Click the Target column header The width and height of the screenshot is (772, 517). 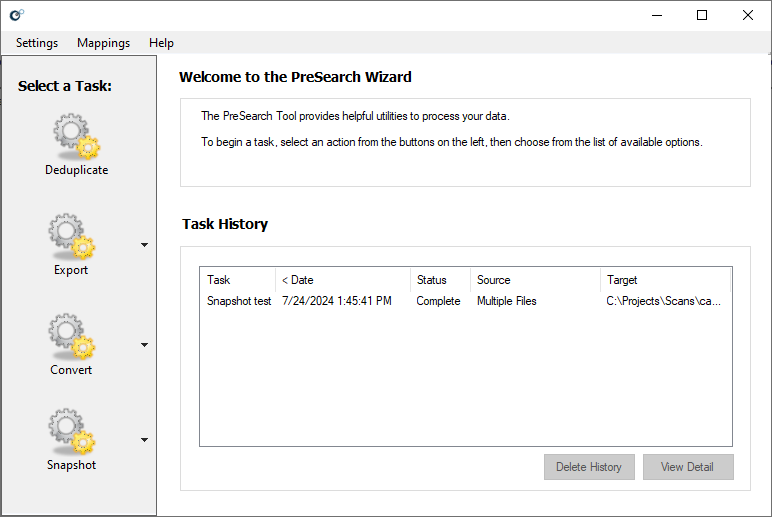pos(664,280)
